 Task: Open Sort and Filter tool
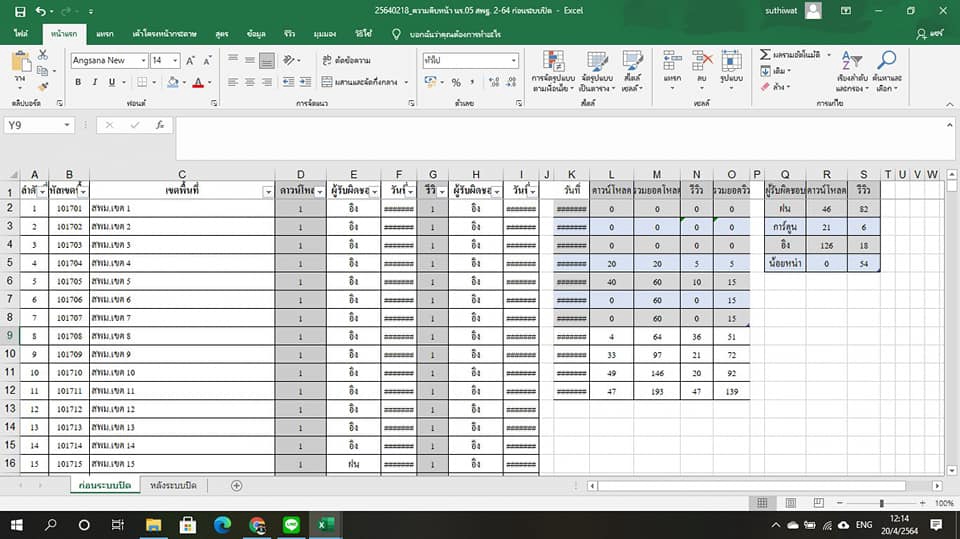[x=851, y=68]
